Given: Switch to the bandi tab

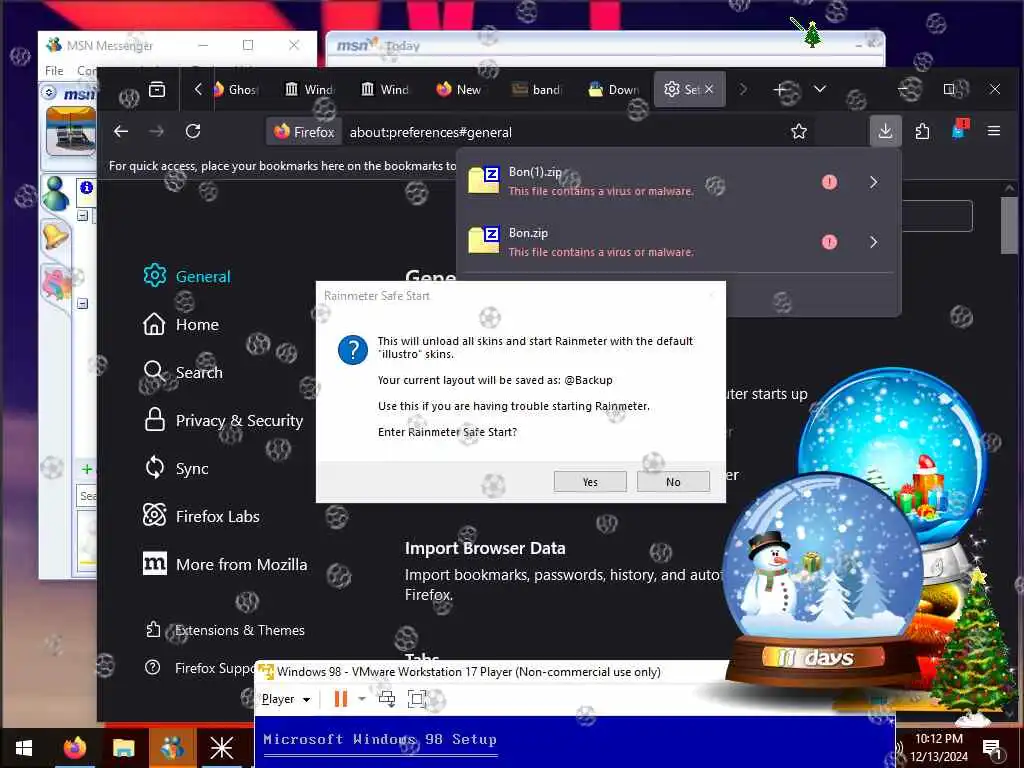Looking at the screenshot, I should 537,89.
